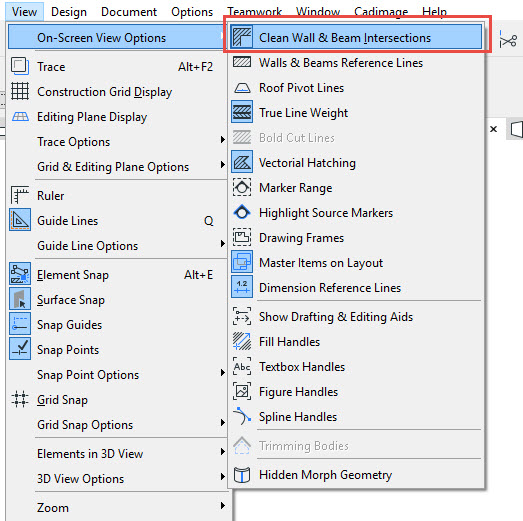Open the Help menu
The image size is (523, 521).
click(x=434, y=12)
